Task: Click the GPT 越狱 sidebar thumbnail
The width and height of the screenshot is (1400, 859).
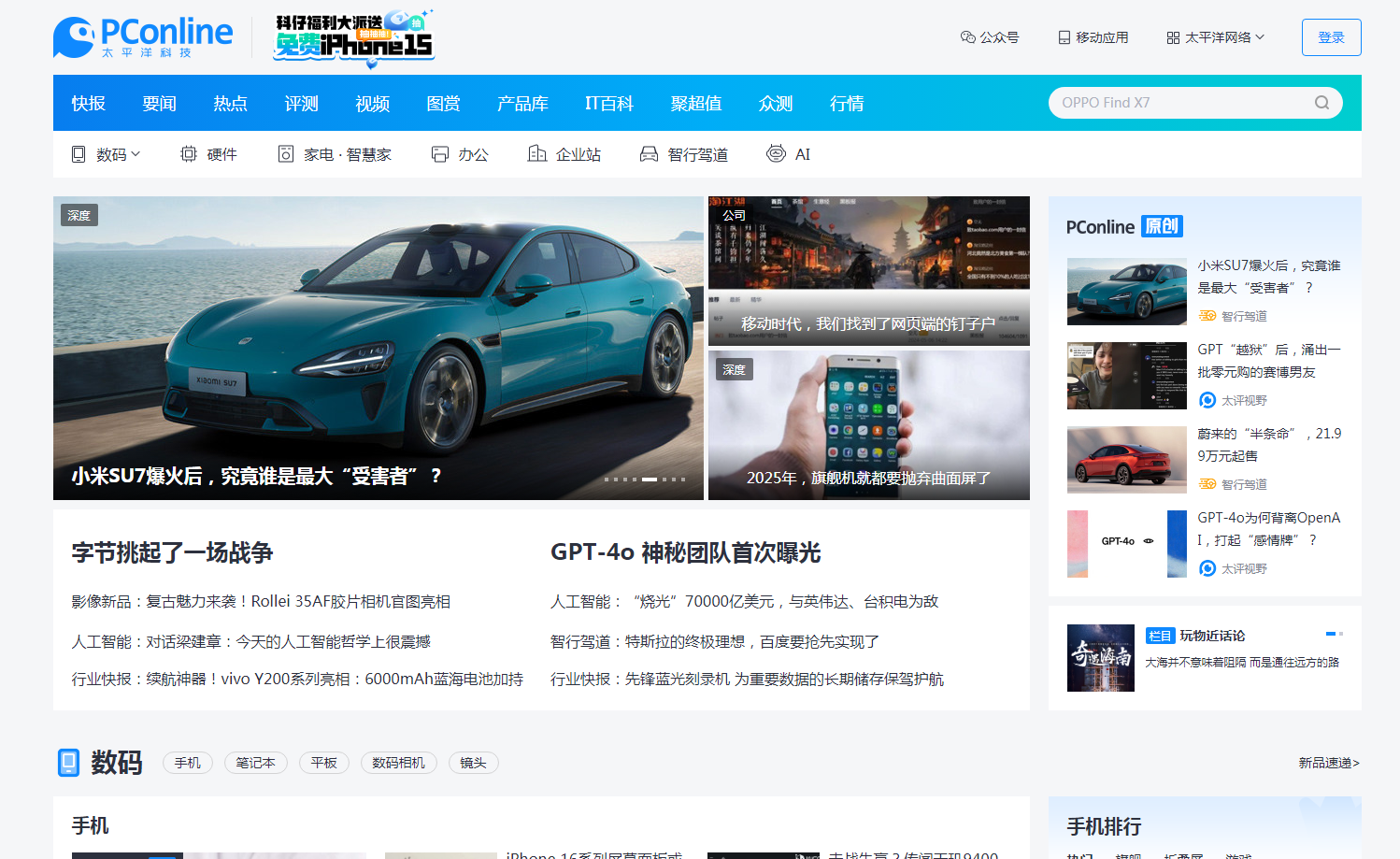Action: pyautogui.click(x=1127, y=376)
